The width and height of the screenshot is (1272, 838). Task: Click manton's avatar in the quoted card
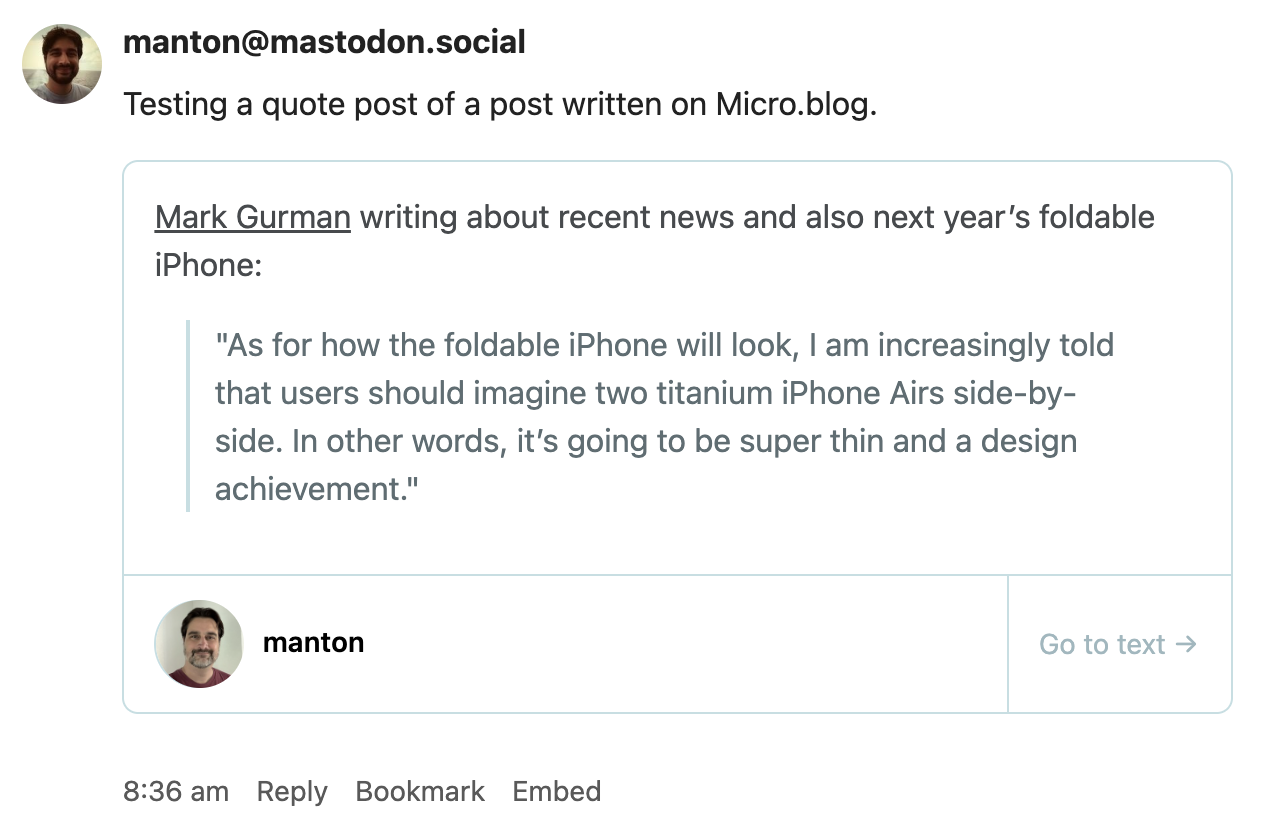point(199,644)
